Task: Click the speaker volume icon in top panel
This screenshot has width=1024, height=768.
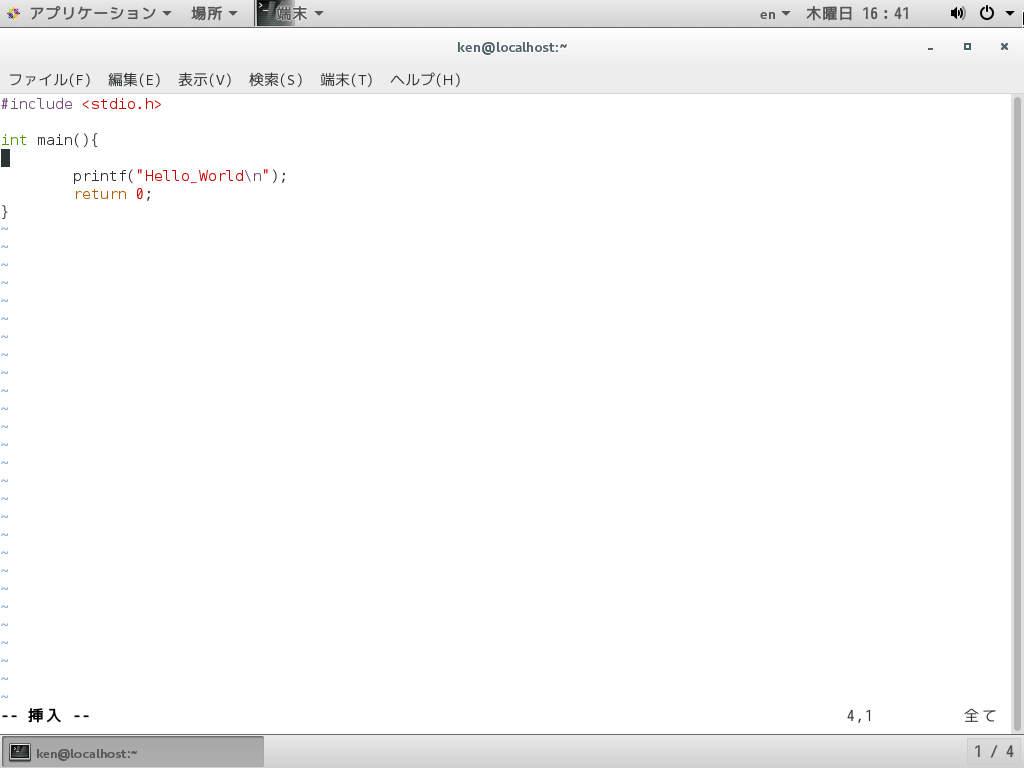Action: [x=956, y=13]
